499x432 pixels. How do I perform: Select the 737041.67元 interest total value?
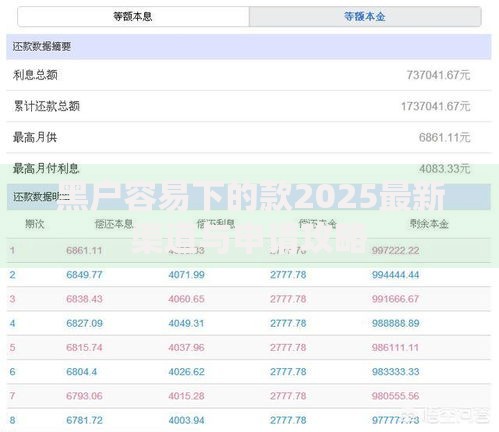coord(438,75)
